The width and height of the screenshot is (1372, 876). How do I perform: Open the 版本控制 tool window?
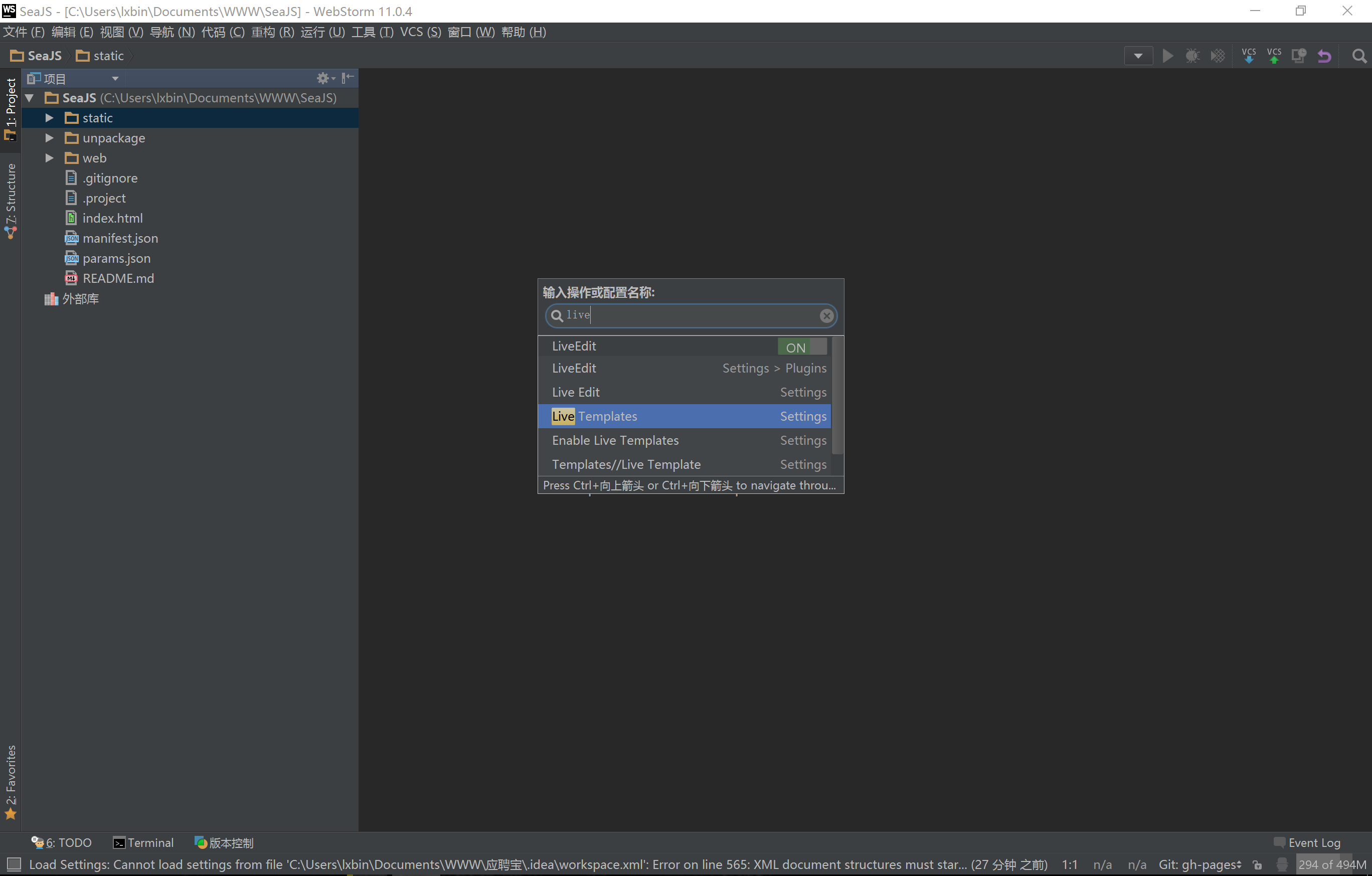(224, 842)
